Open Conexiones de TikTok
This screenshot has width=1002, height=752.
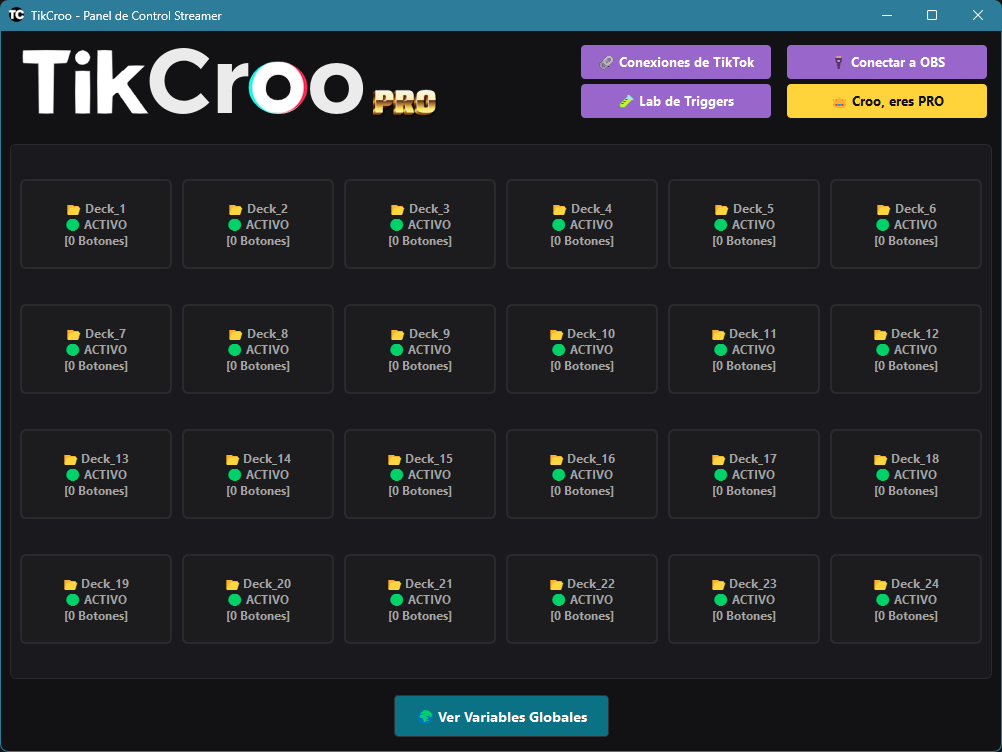(x=675, y=62)
